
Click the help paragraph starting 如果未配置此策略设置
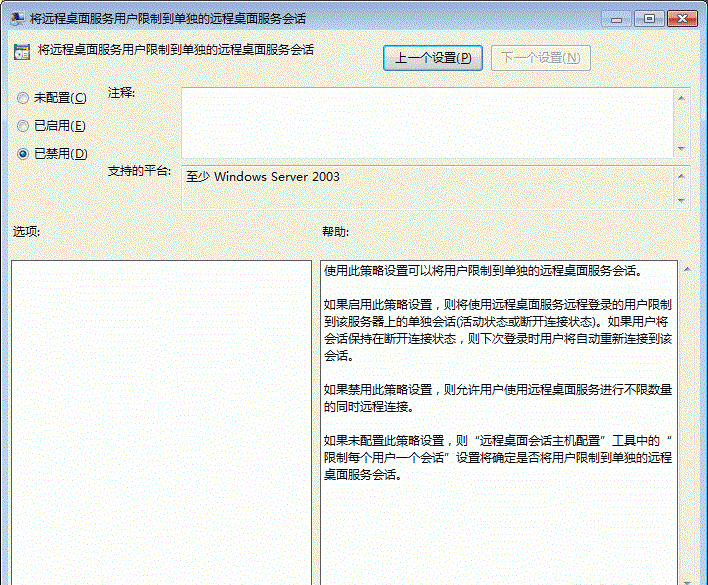[x=498, y=458]
